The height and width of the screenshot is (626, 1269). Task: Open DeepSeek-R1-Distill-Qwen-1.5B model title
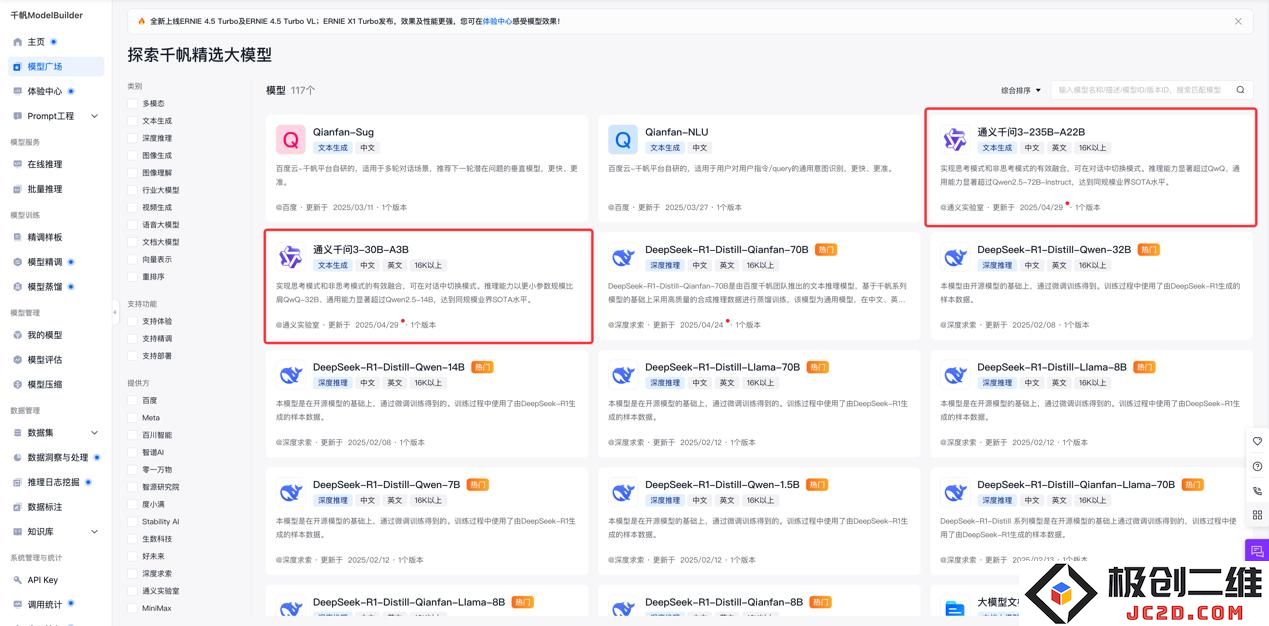click(722, 485)
